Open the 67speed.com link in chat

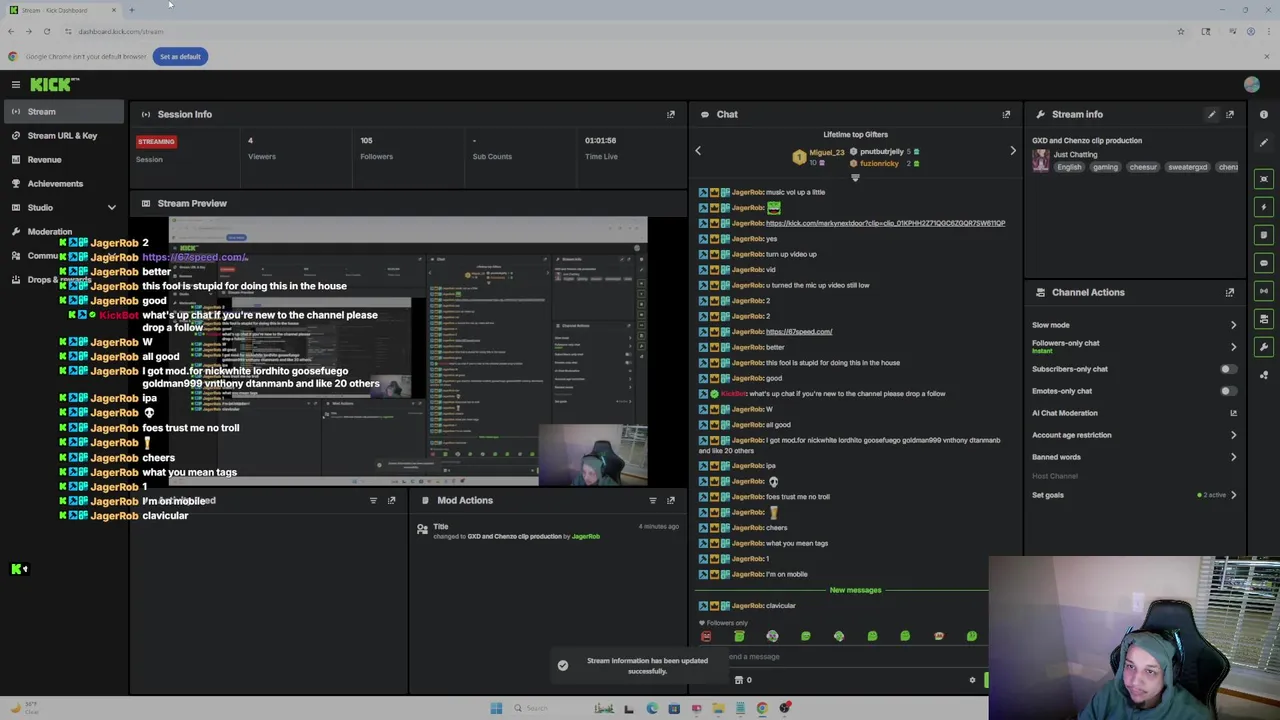click(799, 331)
